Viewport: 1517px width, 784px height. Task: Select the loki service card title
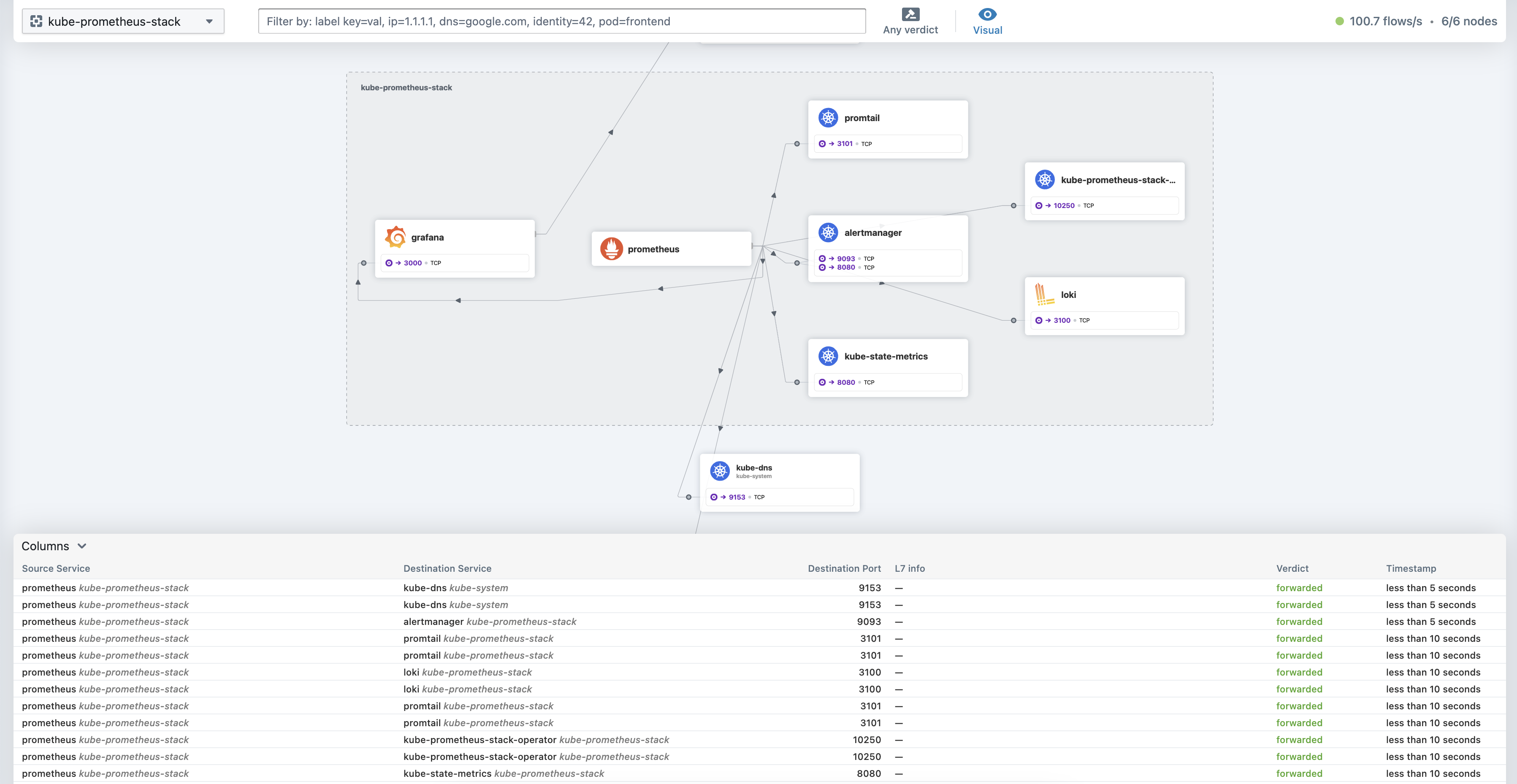[1068, 294]
